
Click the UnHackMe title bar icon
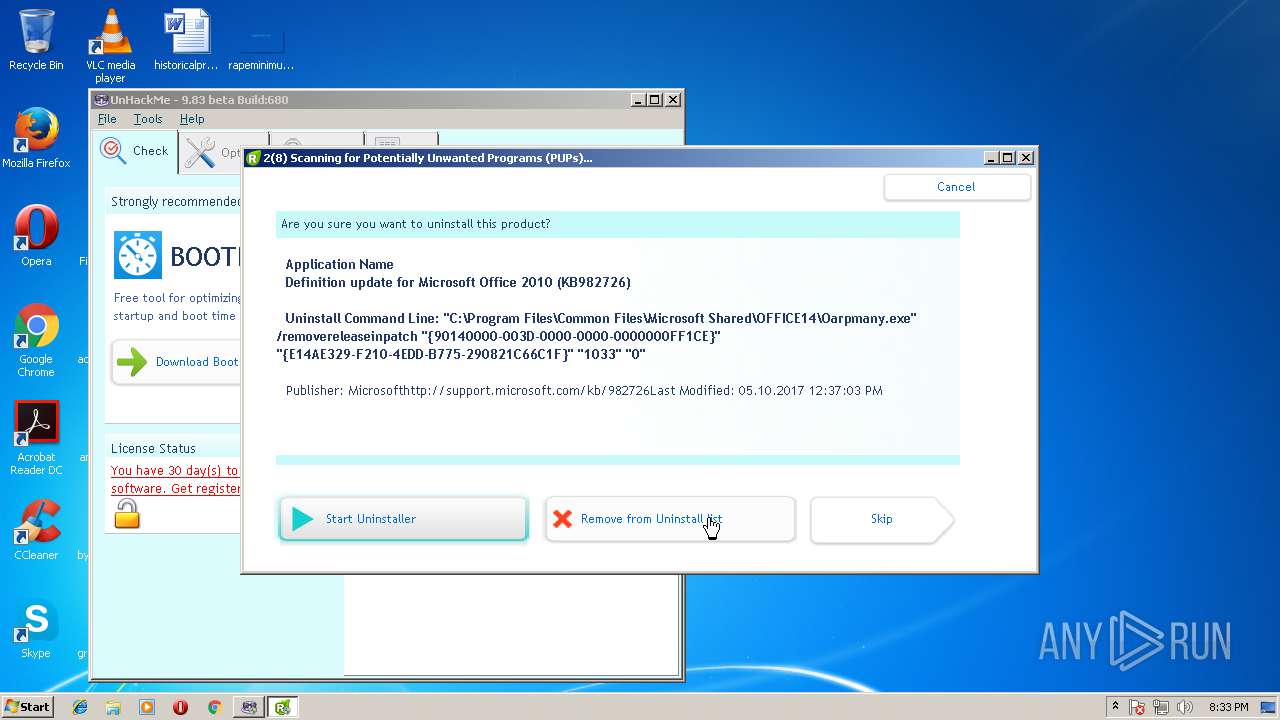point(101,100)
